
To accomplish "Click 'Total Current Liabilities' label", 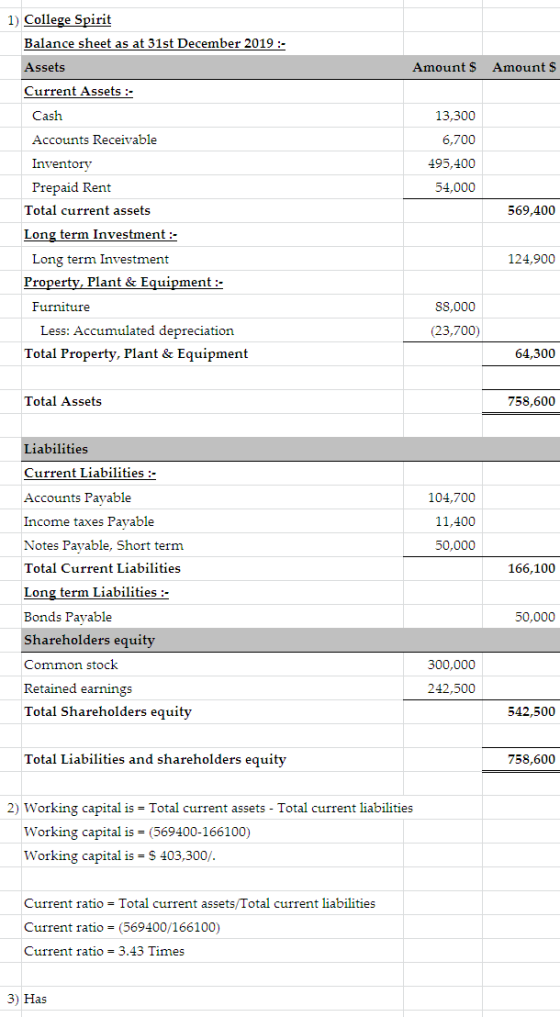I will point(103,569).
